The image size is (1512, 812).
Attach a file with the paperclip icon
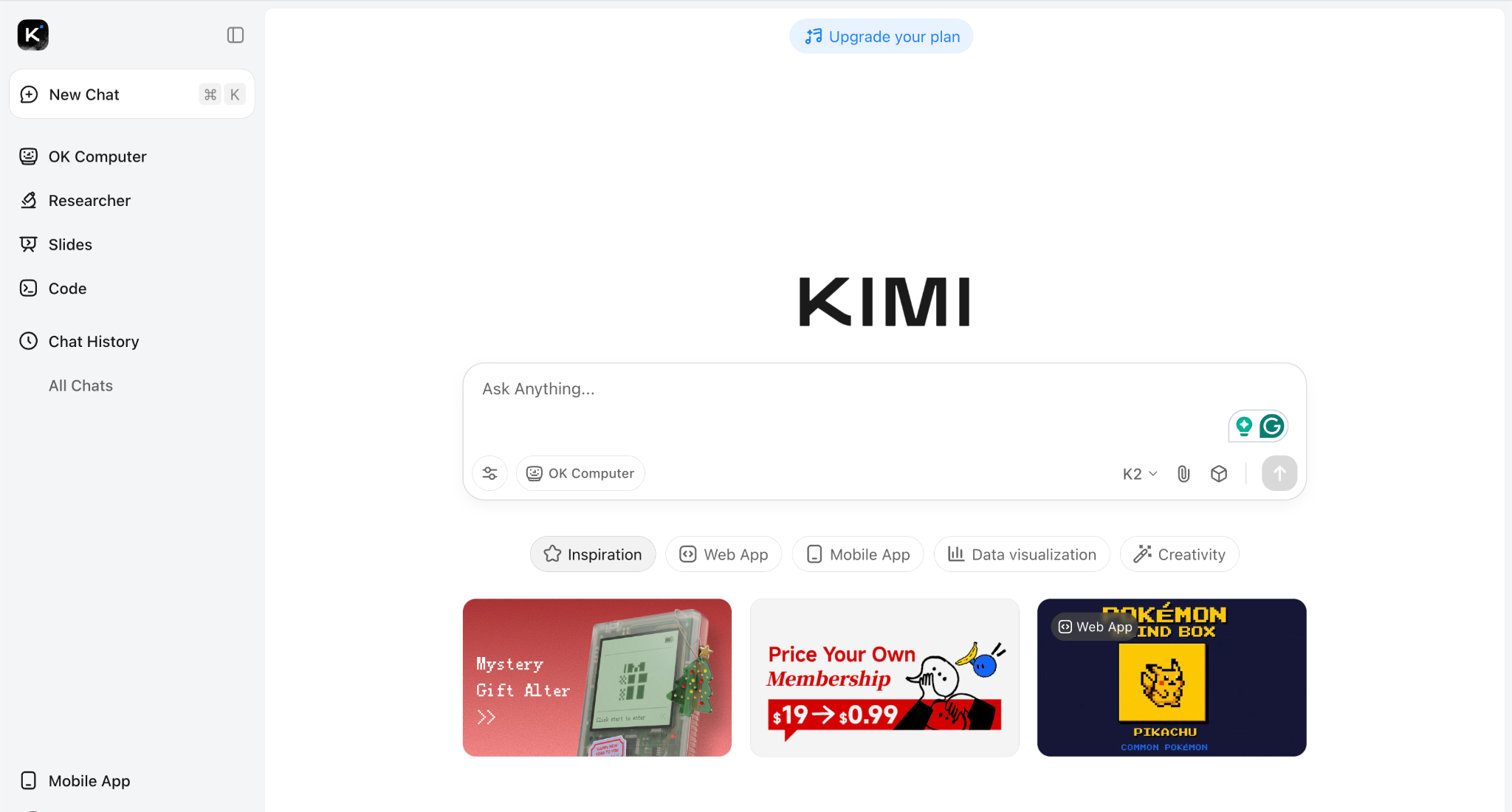1183,474
